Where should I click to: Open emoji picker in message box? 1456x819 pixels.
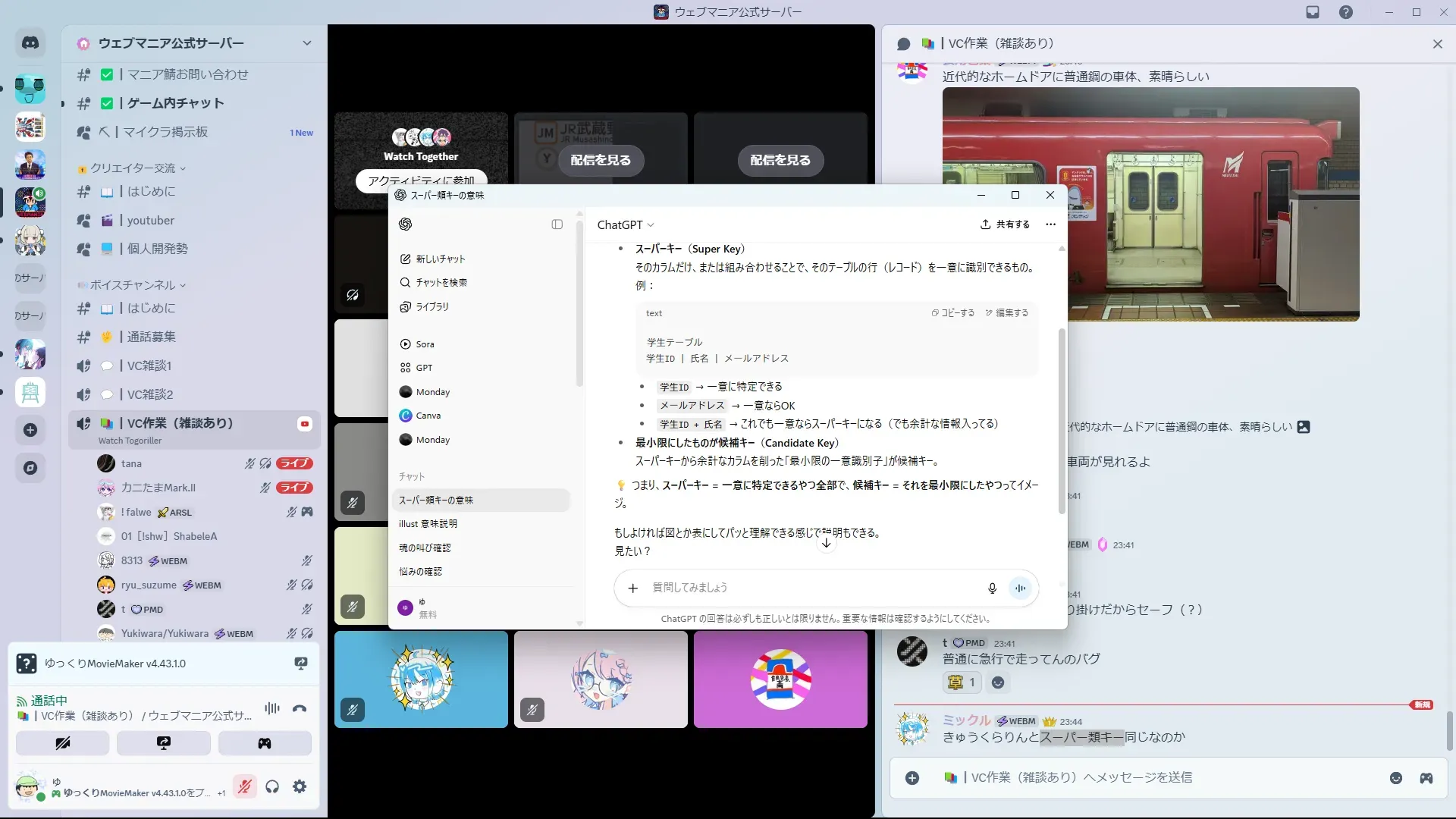coord(1395,778)
